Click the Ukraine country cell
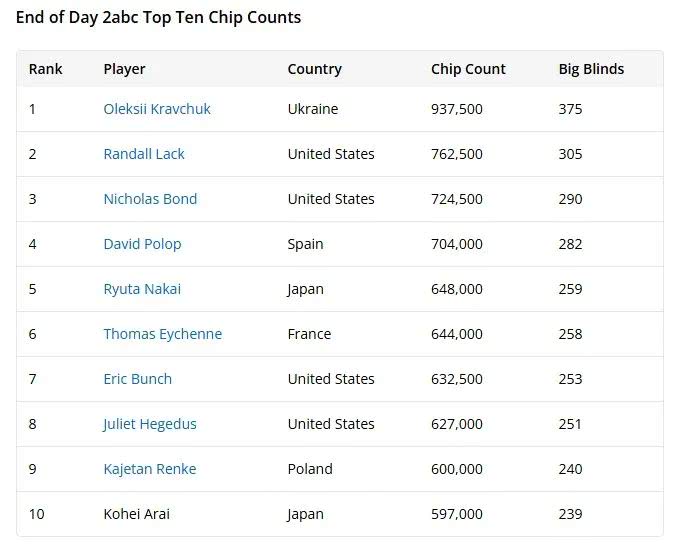The width and height of the screenshot is (678, 551). [x=312, y=109]
